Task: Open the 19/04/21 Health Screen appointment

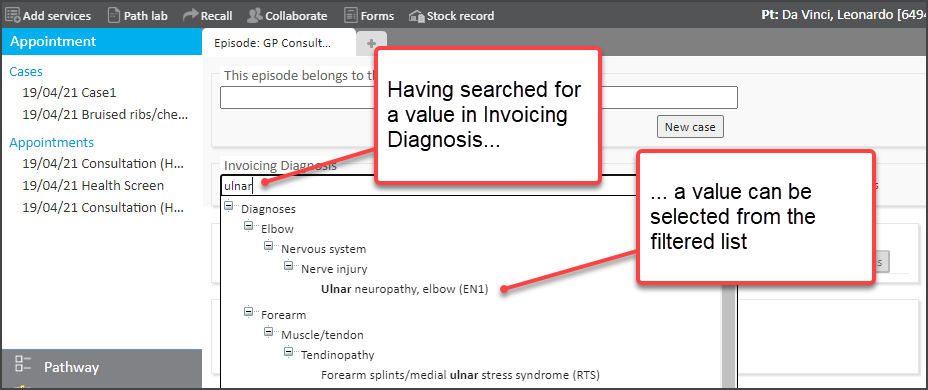Action: (93, 186)
